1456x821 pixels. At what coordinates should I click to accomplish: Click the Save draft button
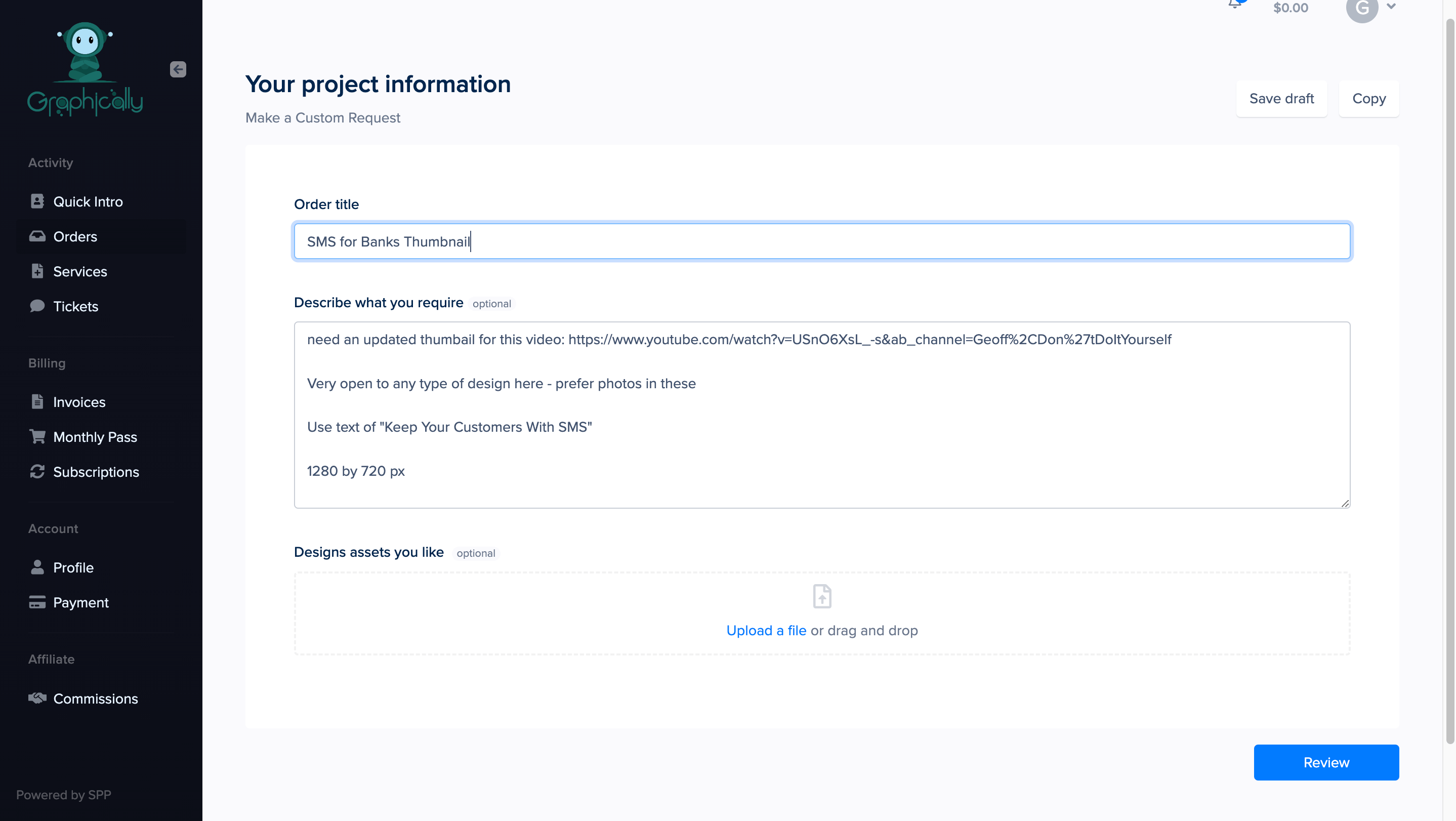[x=1282, y=97]
